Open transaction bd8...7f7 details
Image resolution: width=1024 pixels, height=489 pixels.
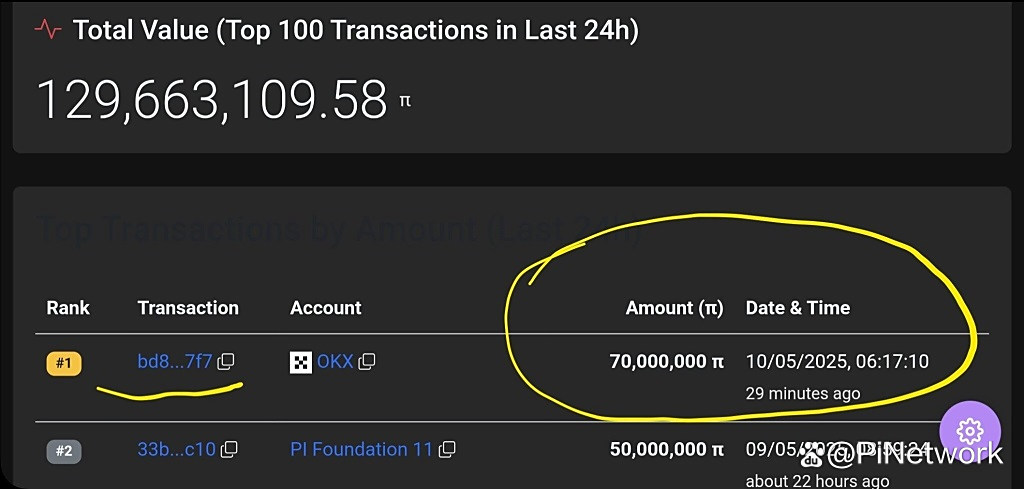(x=175, y=361)
